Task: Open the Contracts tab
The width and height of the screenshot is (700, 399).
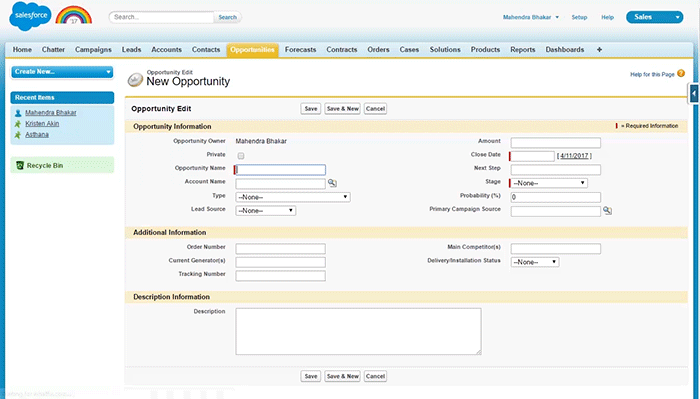Action: tap(342, 50)
